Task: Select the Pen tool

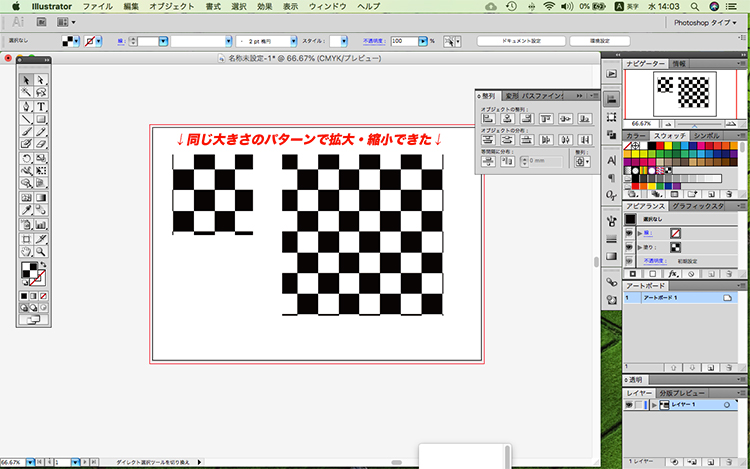Action: pyautogui.click(x=26, y=106)
